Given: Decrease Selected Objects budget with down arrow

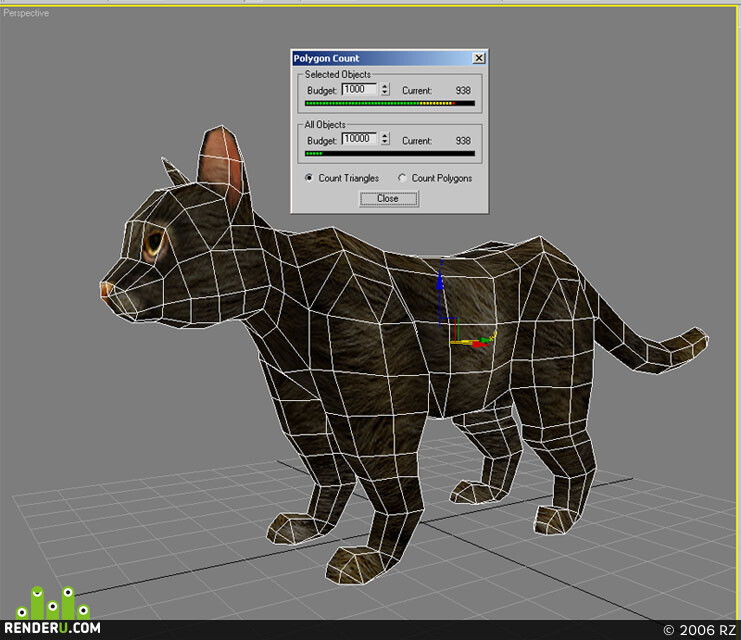Looking at the screenshot, I should click(x=385, y=93).
